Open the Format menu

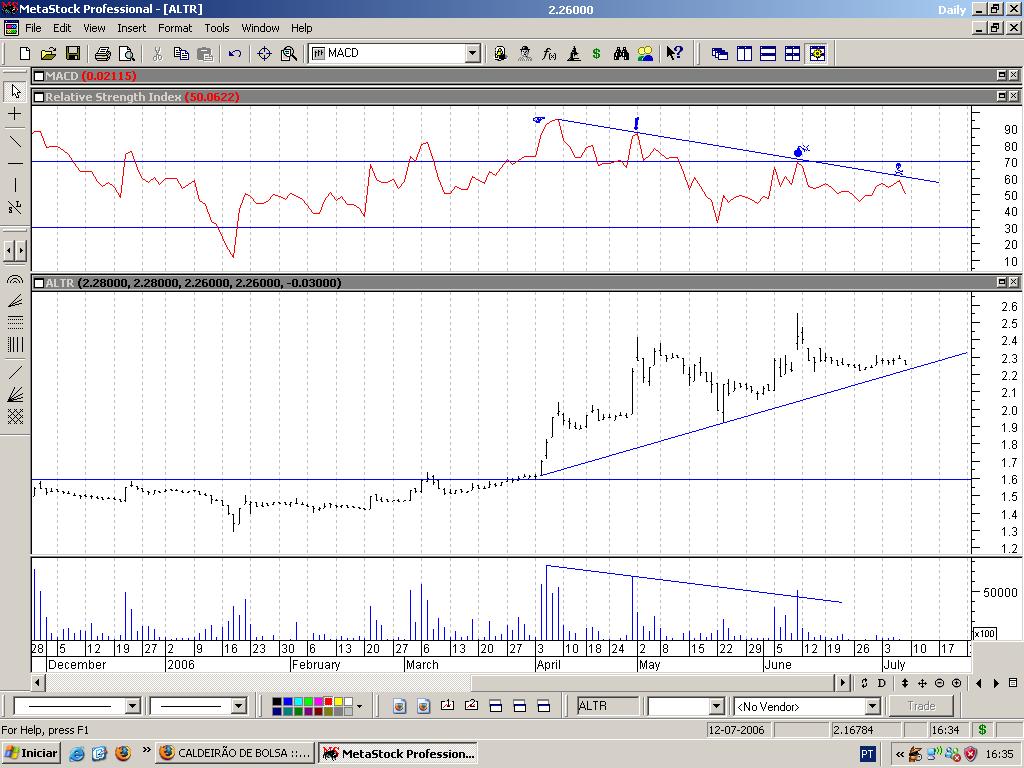[x=175, y=28]
